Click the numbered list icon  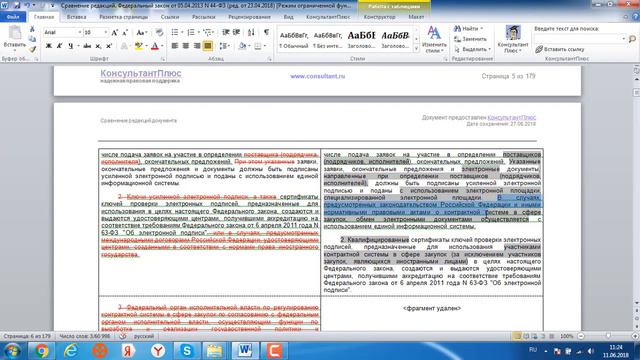pos(191,32)
